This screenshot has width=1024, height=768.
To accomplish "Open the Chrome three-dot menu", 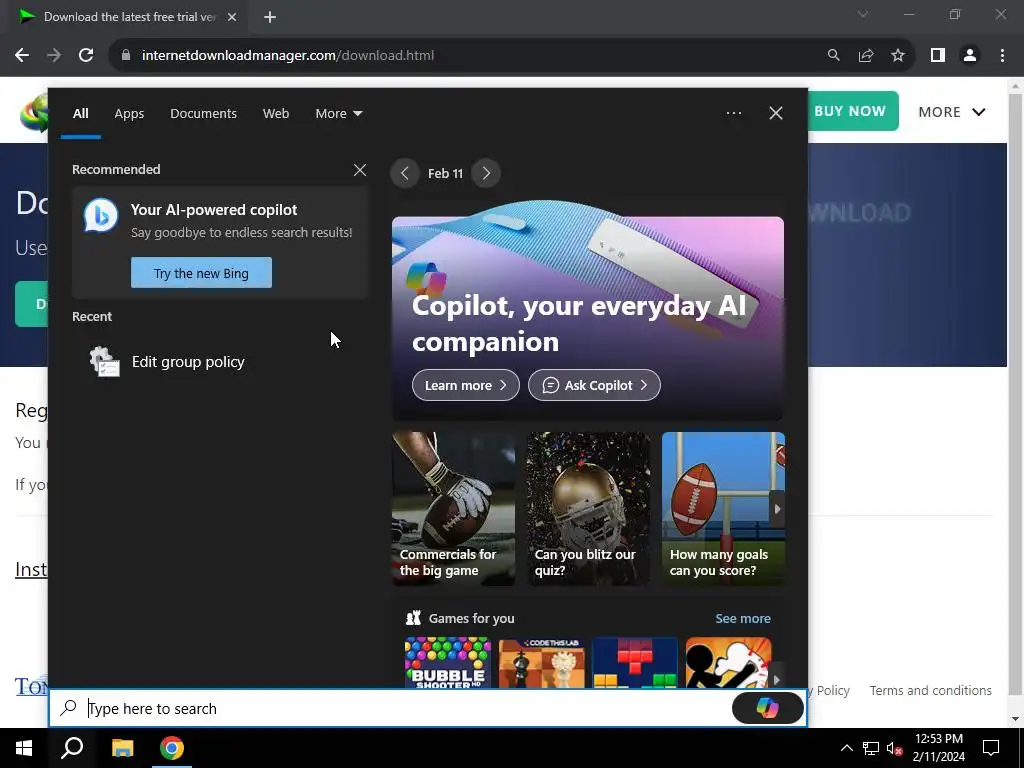I will (1002, 56).
